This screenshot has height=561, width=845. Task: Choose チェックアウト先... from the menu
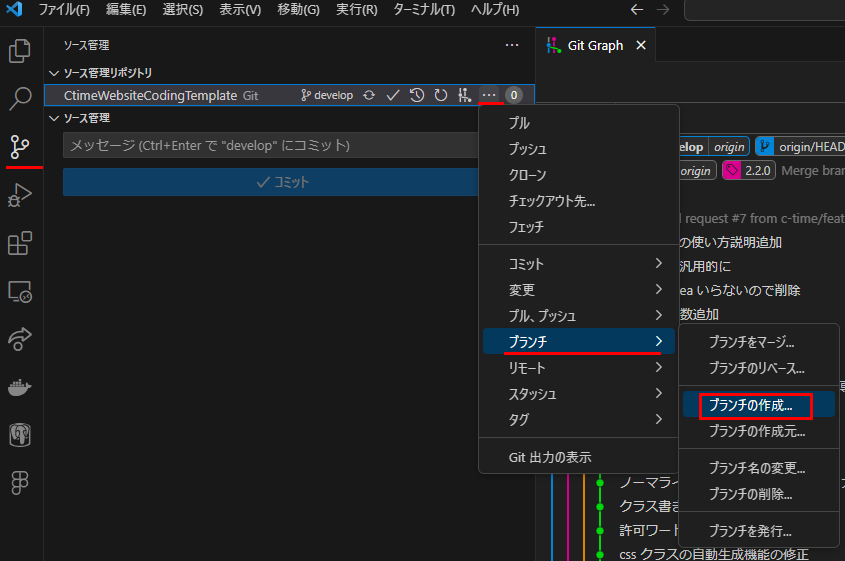(578, 201)
